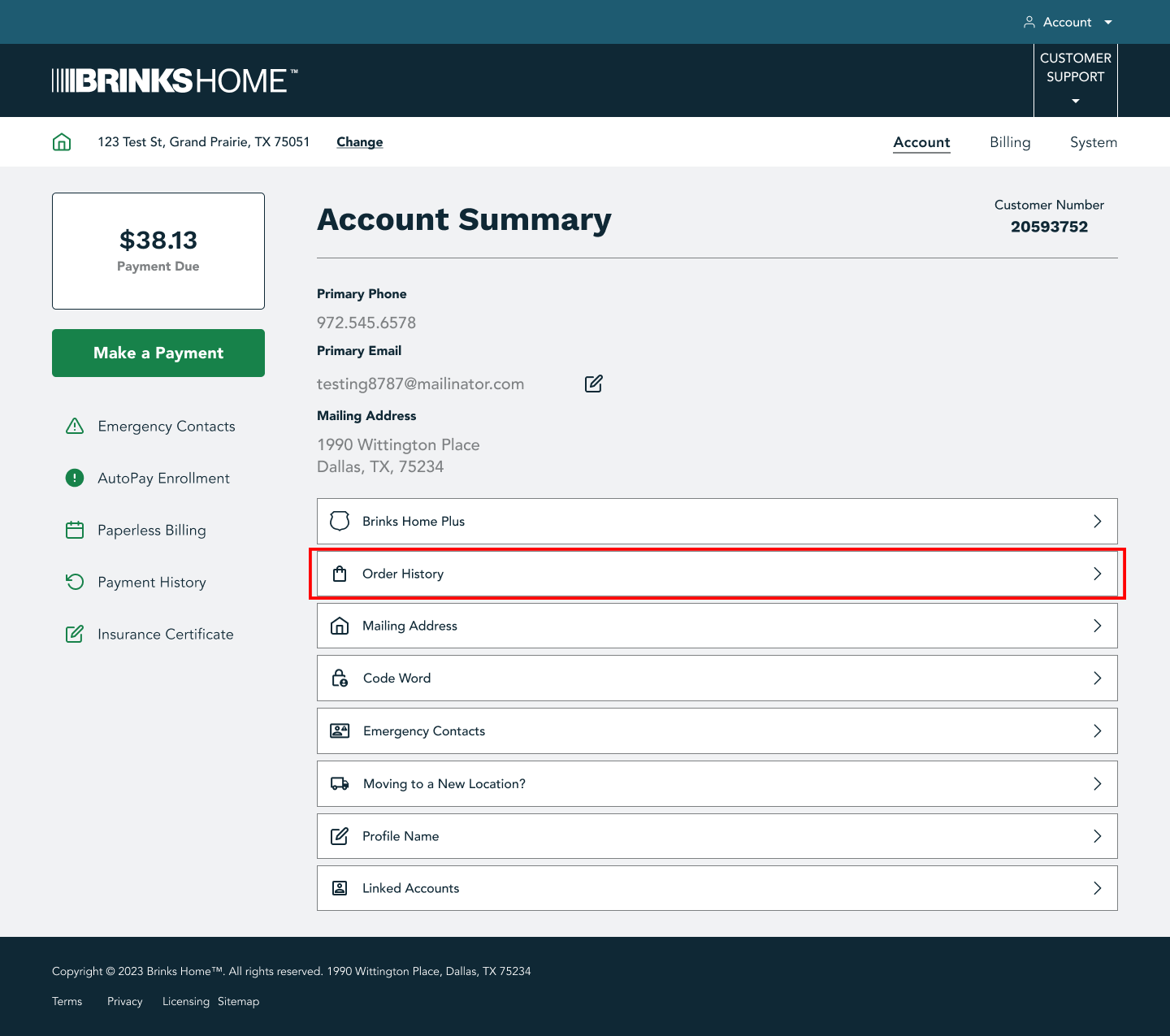Image resolution: width=1170 pixels, height=1036 pixels.
Task: Click the Linked Accounts row label
Action: (411, 888)
